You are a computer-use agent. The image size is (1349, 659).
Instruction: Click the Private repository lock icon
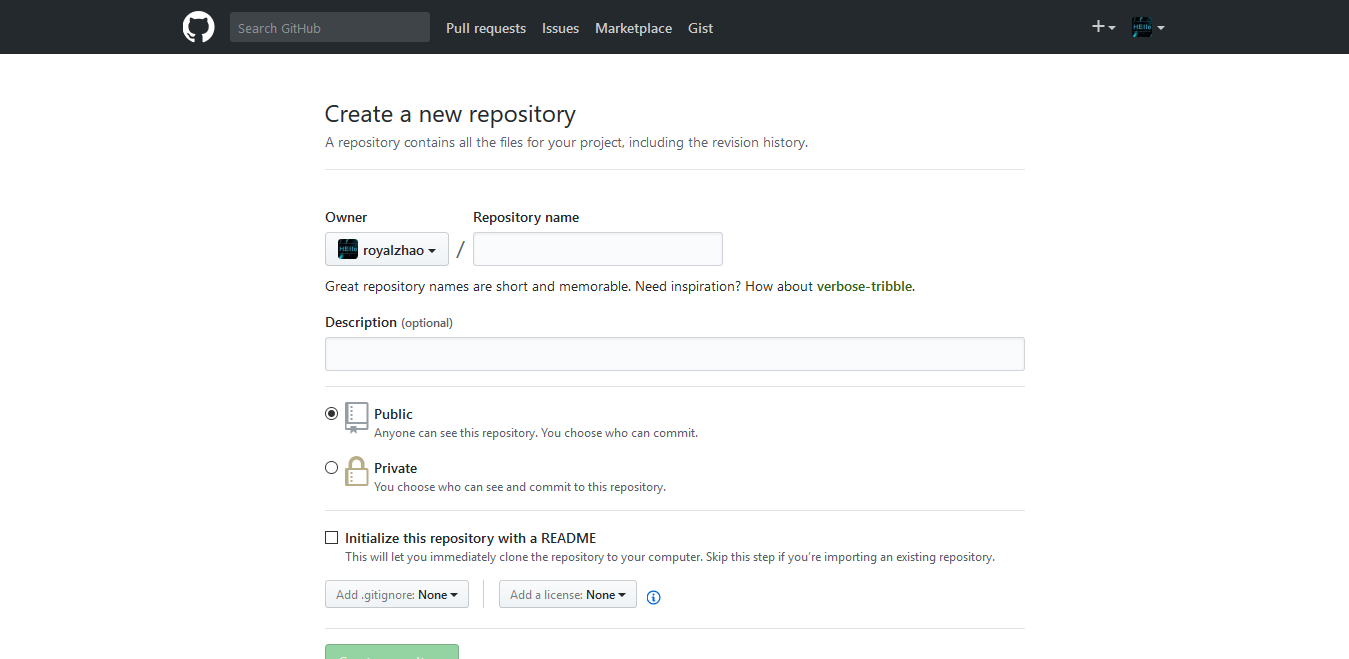(x=357, y=471)
